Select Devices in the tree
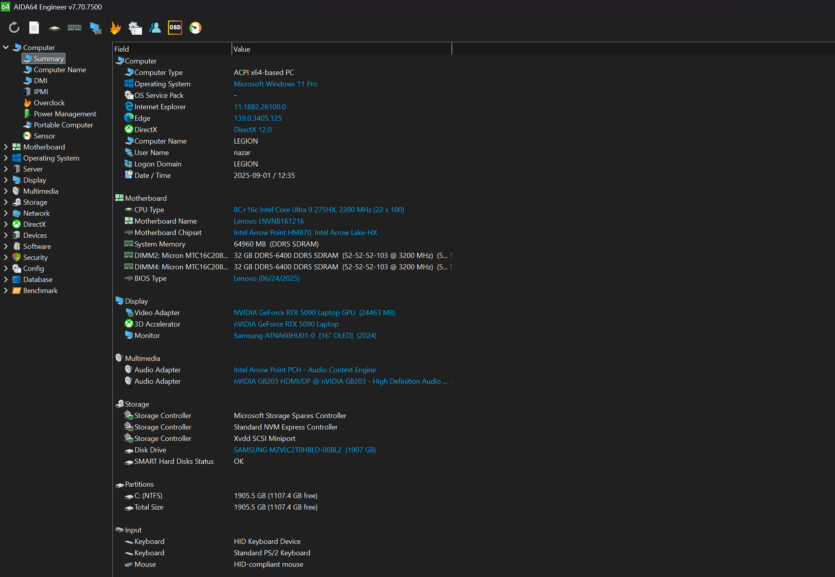The width and height of the screenshot is (835, 577). pos(35,235)
